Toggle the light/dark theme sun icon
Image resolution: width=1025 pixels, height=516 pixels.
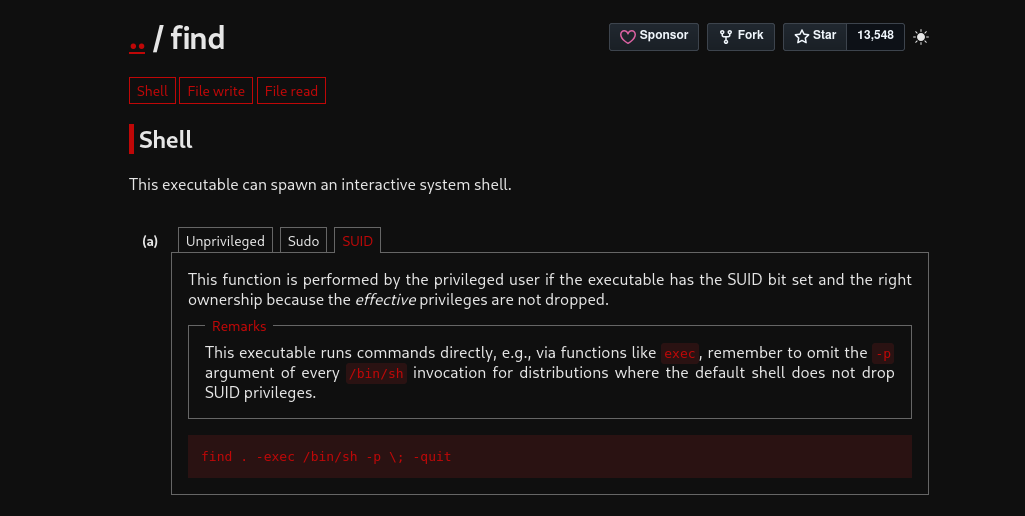coord(920,37)
